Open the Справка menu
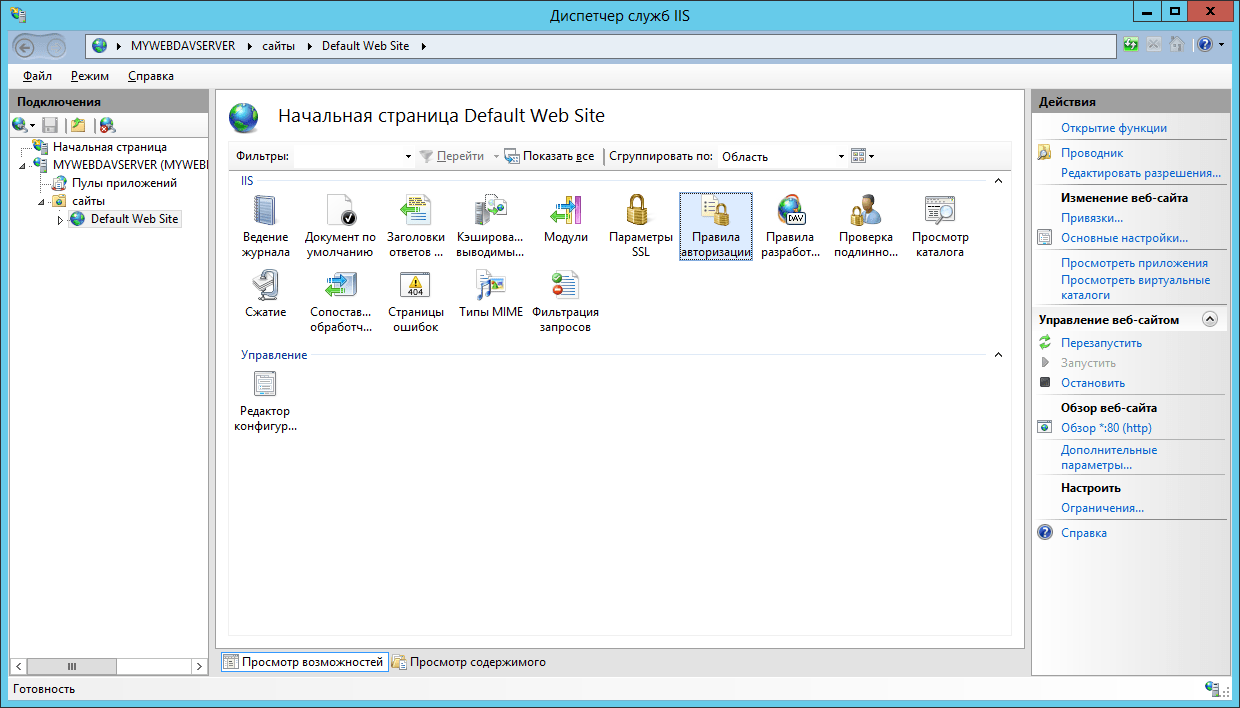The image size is (1240, 708). [x=151, y=76]
